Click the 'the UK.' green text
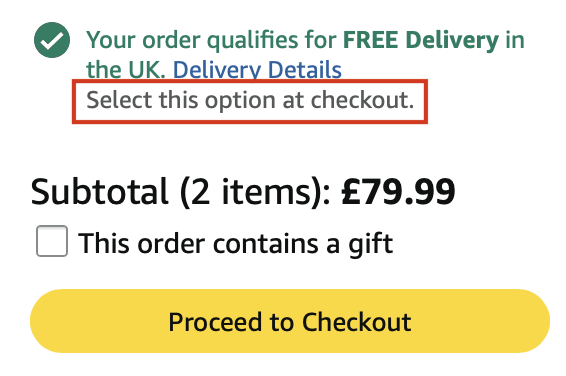 tap(126, 70)
